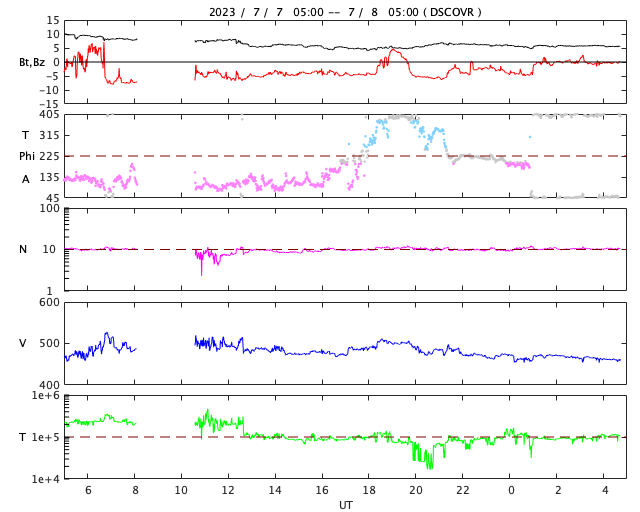Click the 15 tick on Bt,Bz axis
The width and height of the screenshot is (640, 512).
tap(53, 20)
